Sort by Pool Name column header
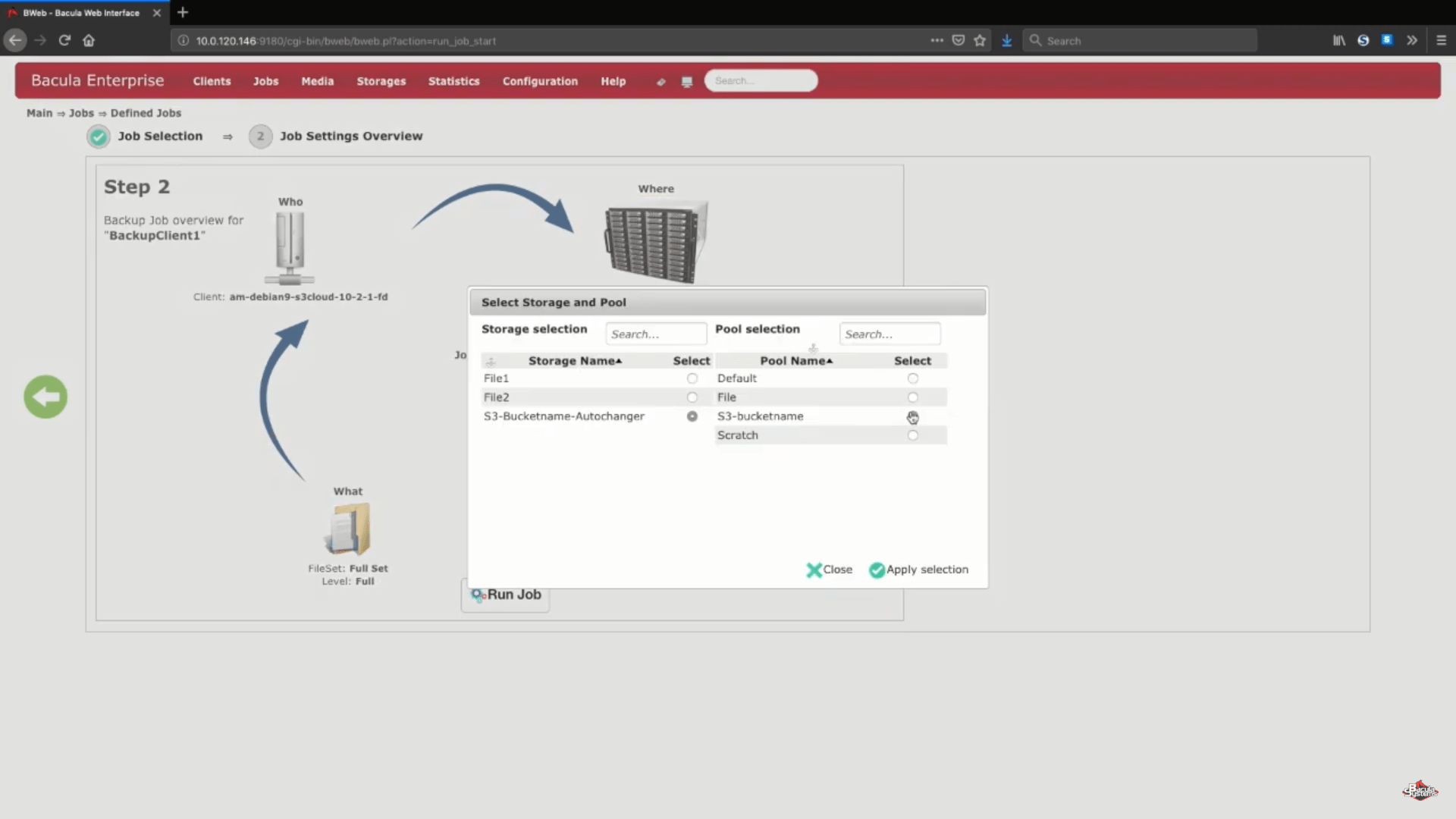1456x819 pixels. point(796,361)
